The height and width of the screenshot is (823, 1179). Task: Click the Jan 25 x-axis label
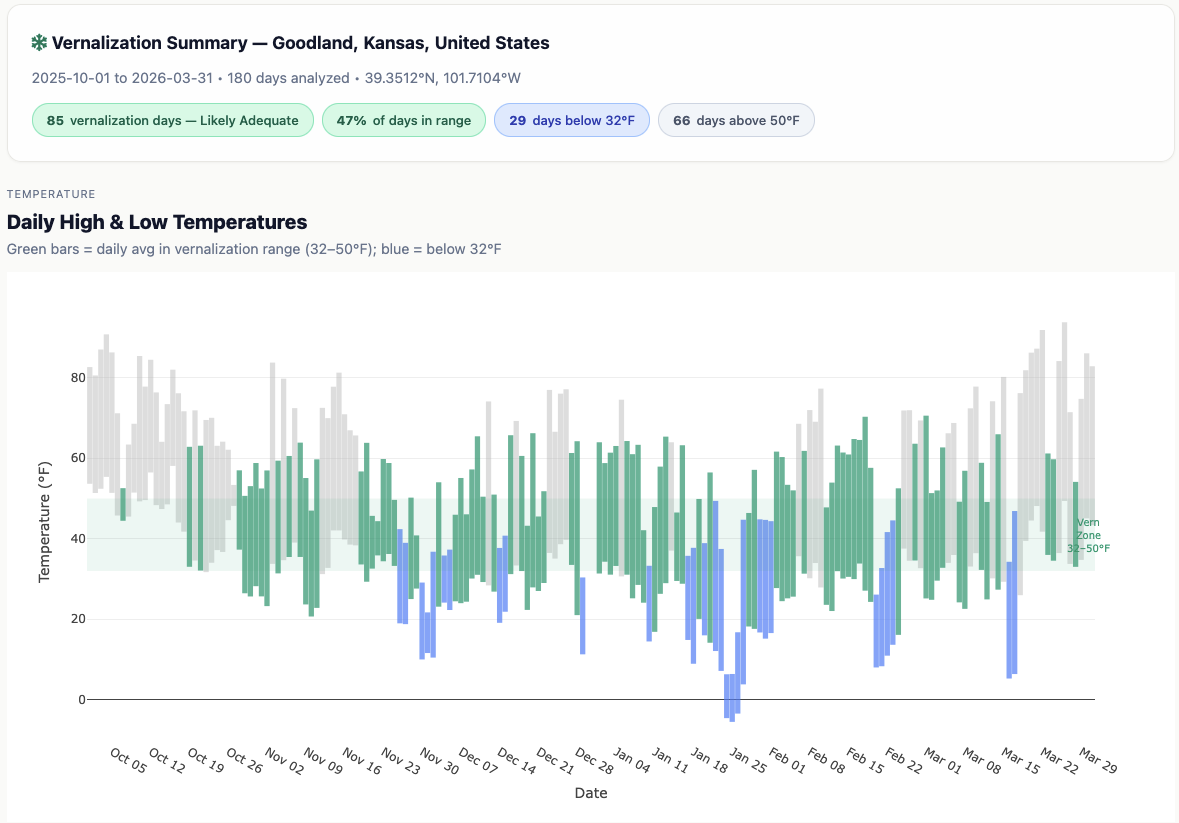tap(748, 760)
